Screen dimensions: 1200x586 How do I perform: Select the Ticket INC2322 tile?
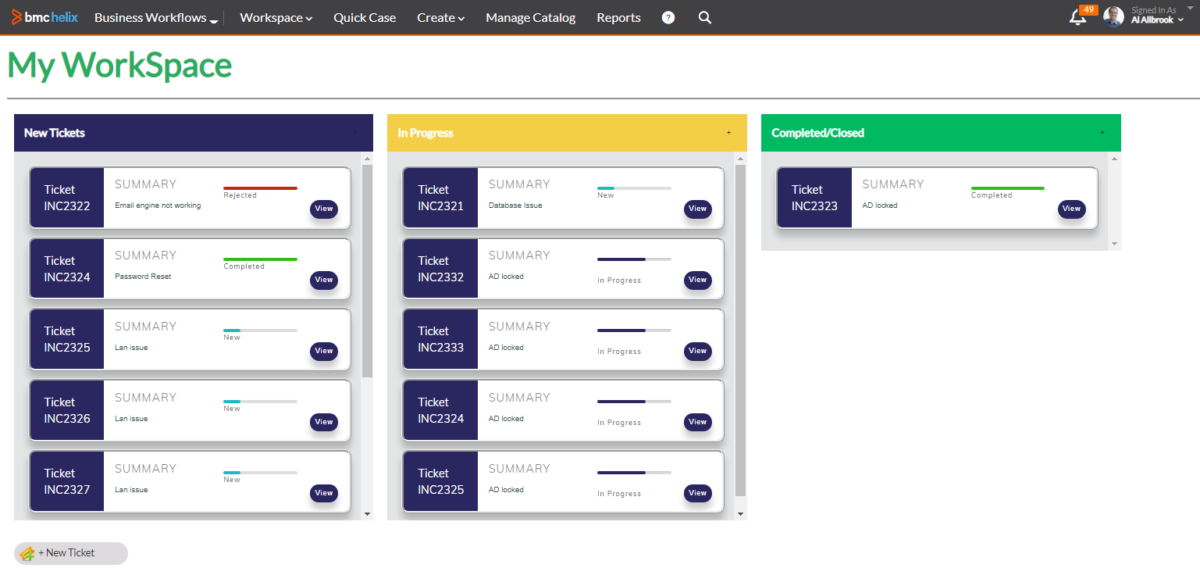coord(67,198)
